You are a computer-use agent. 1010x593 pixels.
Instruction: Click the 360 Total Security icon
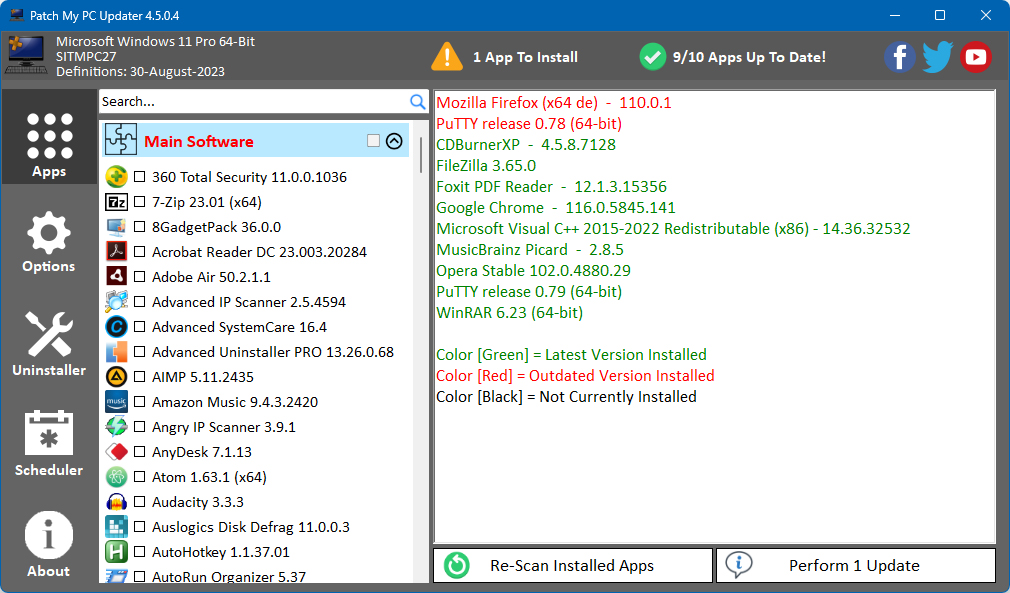(x=117, y=177)
